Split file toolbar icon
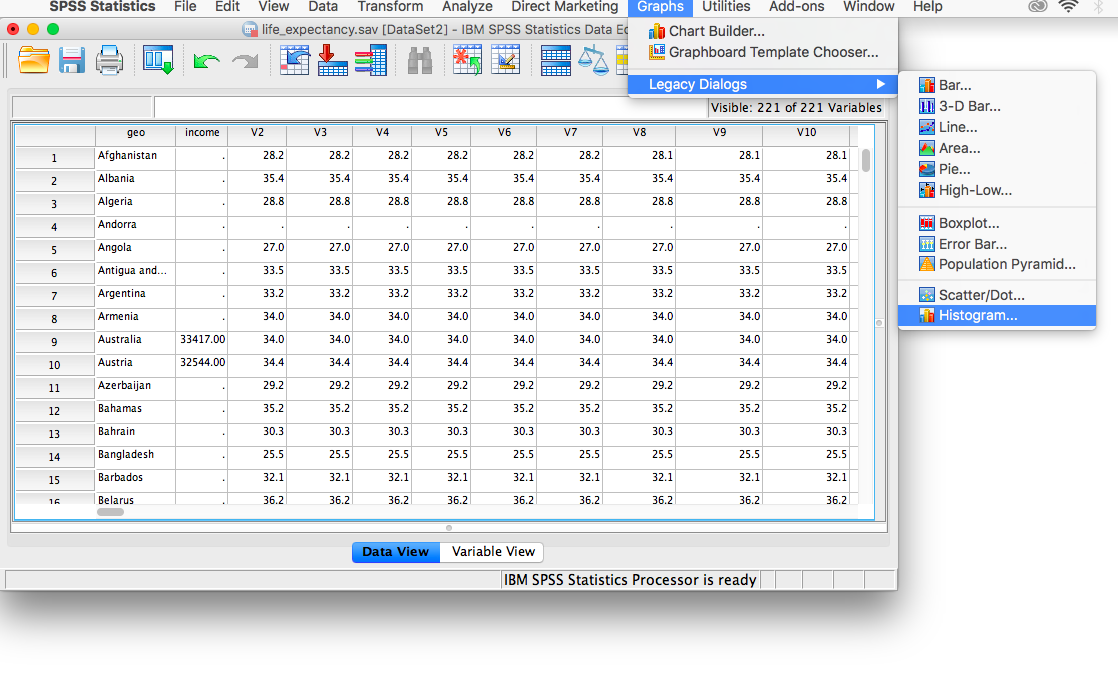The image size is (1118, 677). point(555,60)
